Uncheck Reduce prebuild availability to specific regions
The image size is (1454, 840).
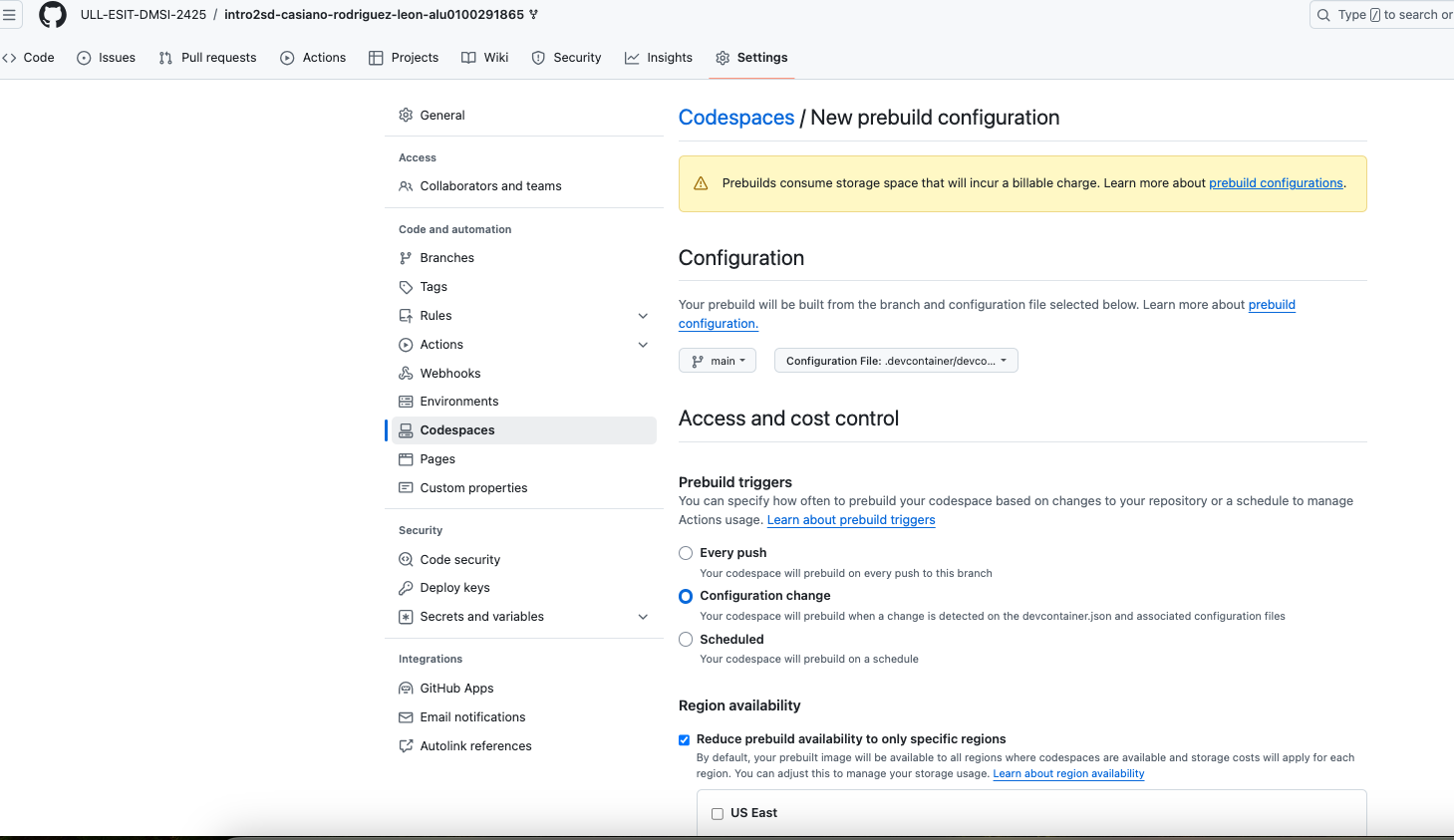click(685, 739)
